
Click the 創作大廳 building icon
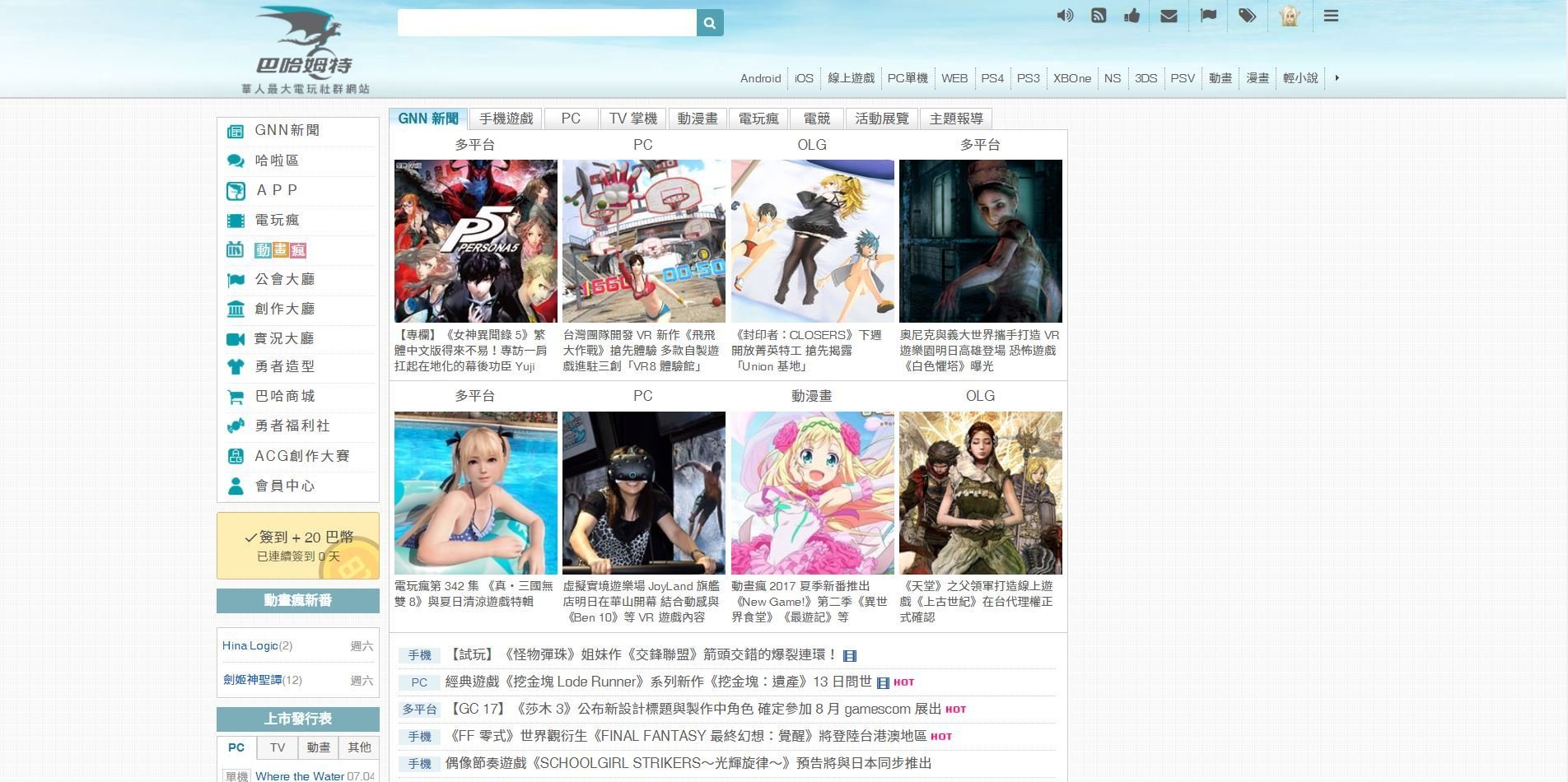click(x=236, y=309)
